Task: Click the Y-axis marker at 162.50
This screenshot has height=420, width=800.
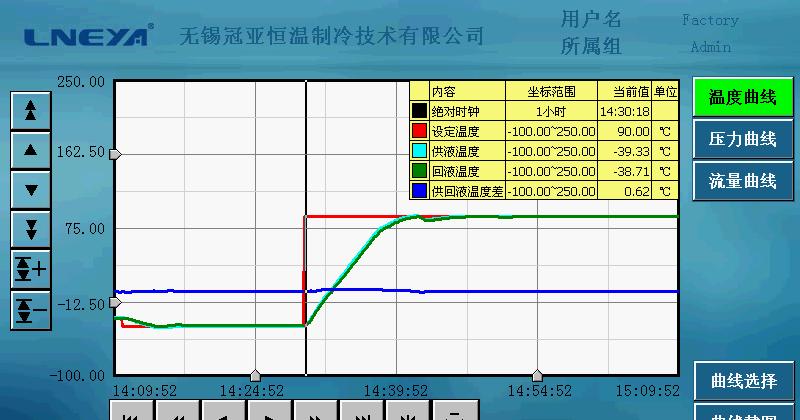Action: [x=115, y=154]
